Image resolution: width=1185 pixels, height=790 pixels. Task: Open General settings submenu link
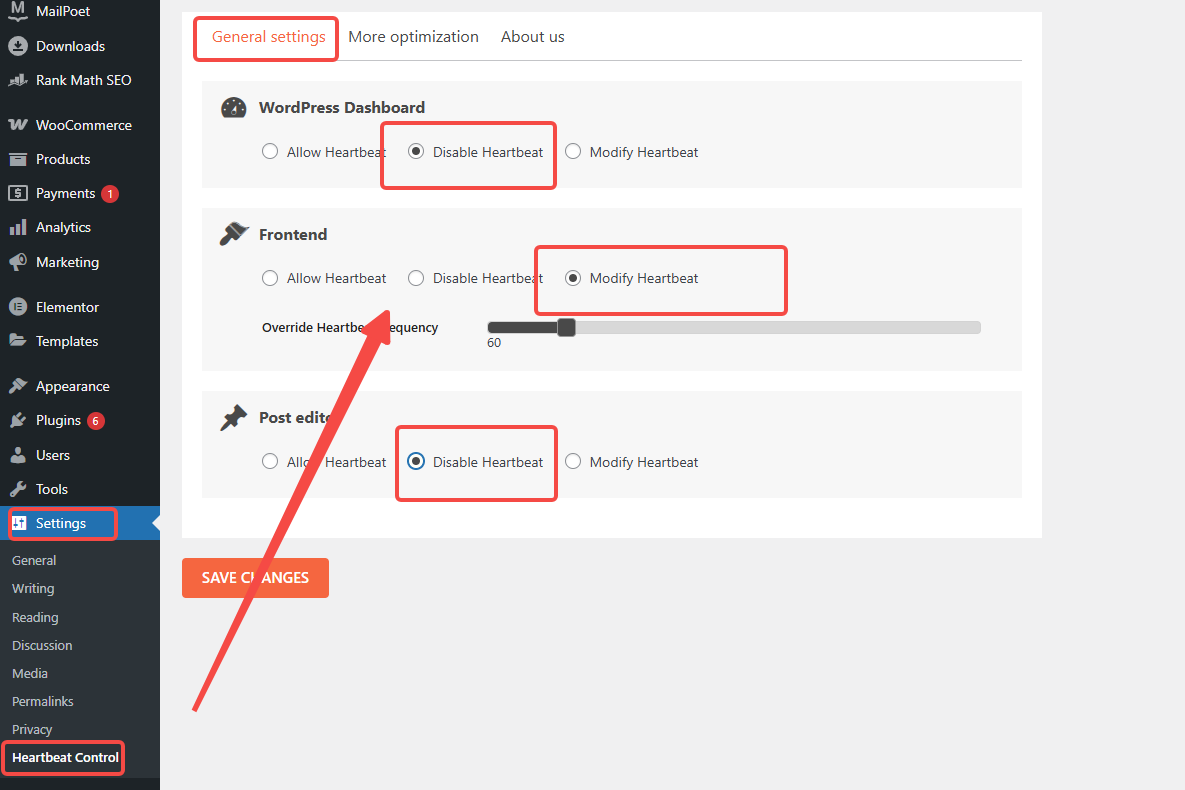34,560
